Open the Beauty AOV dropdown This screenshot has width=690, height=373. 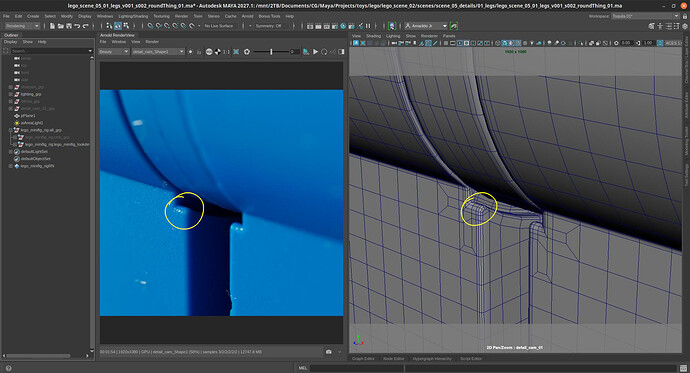tap(114, 52)
